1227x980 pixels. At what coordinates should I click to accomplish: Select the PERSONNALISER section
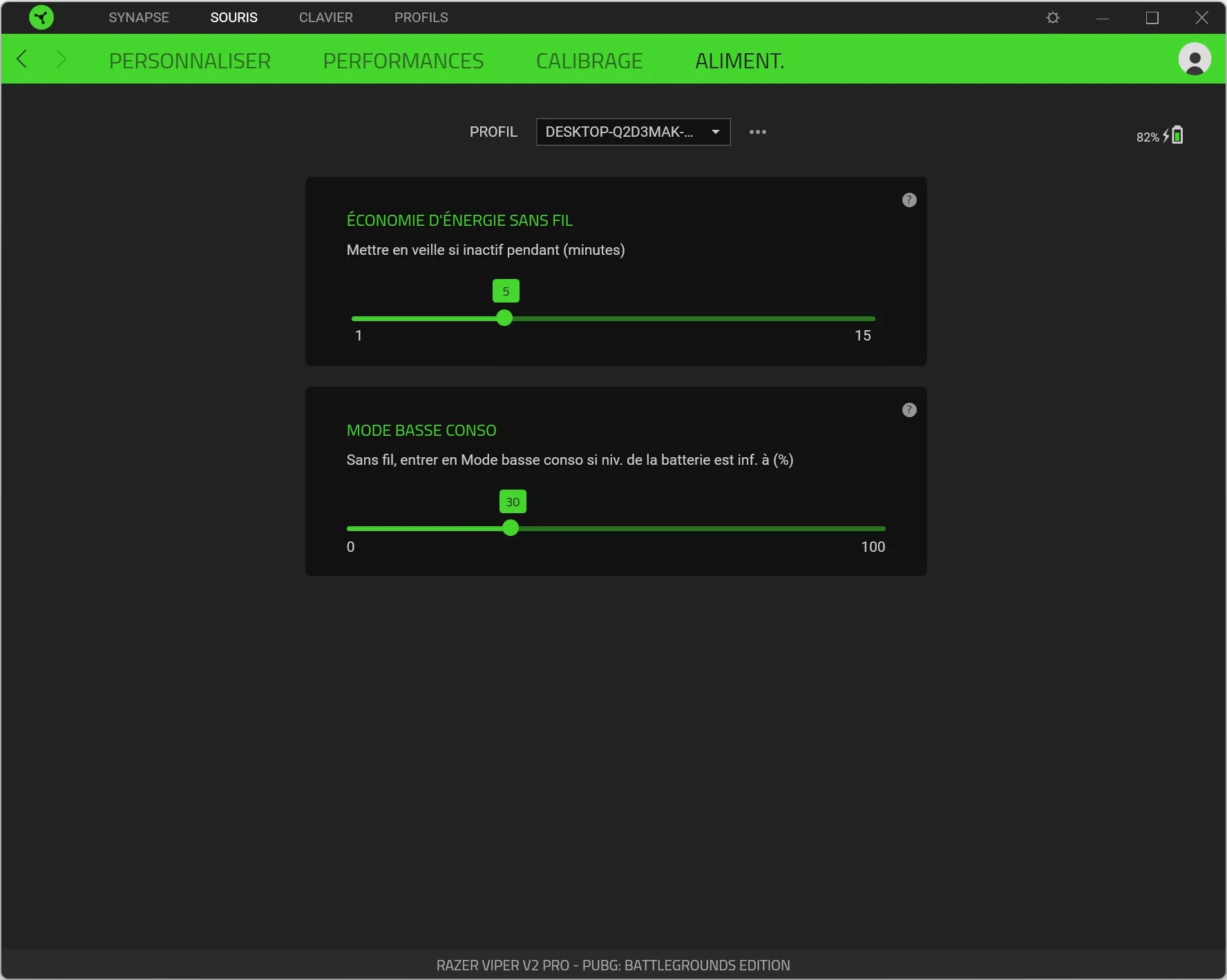point(190,61)
